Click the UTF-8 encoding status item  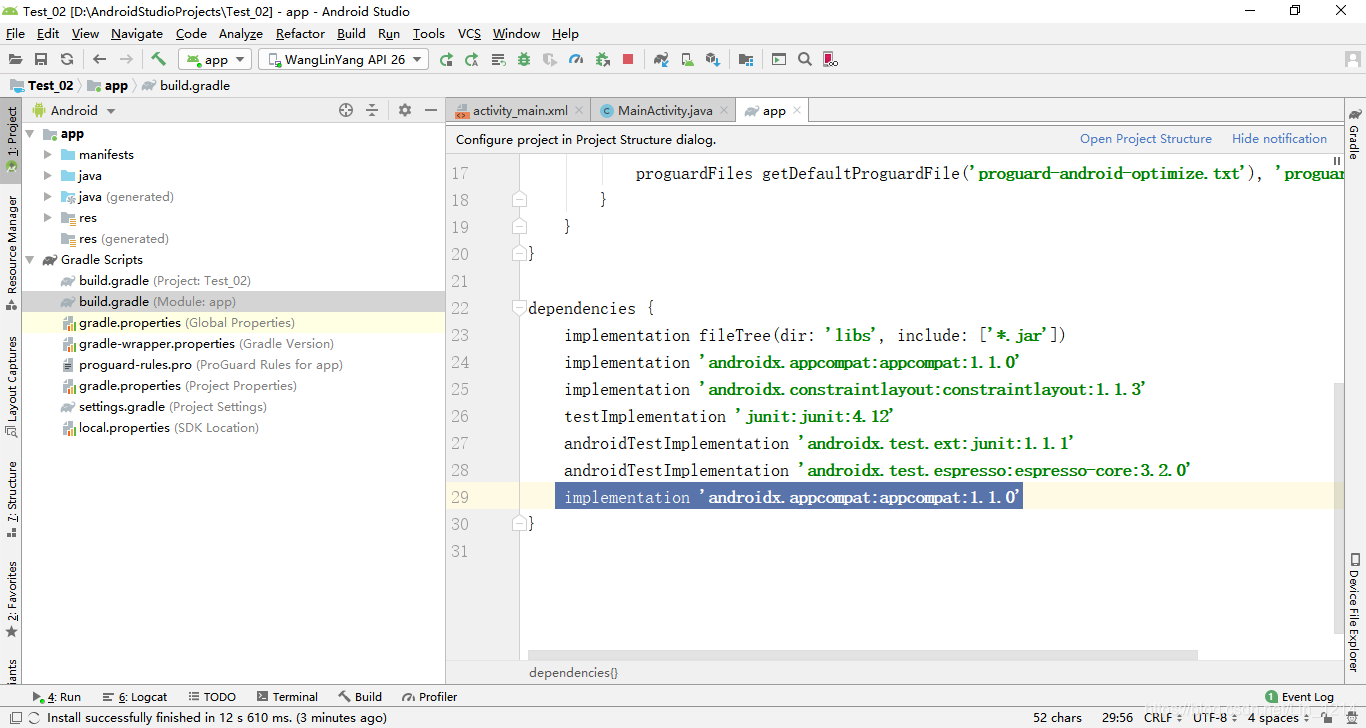coord(1215,718)
